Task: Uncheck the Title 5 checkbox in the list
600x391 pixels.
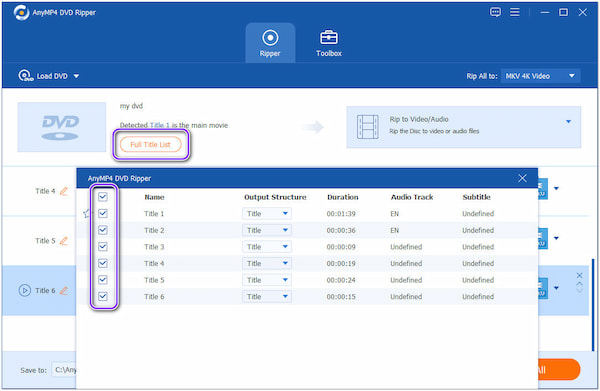Action: tap(103, 280)
